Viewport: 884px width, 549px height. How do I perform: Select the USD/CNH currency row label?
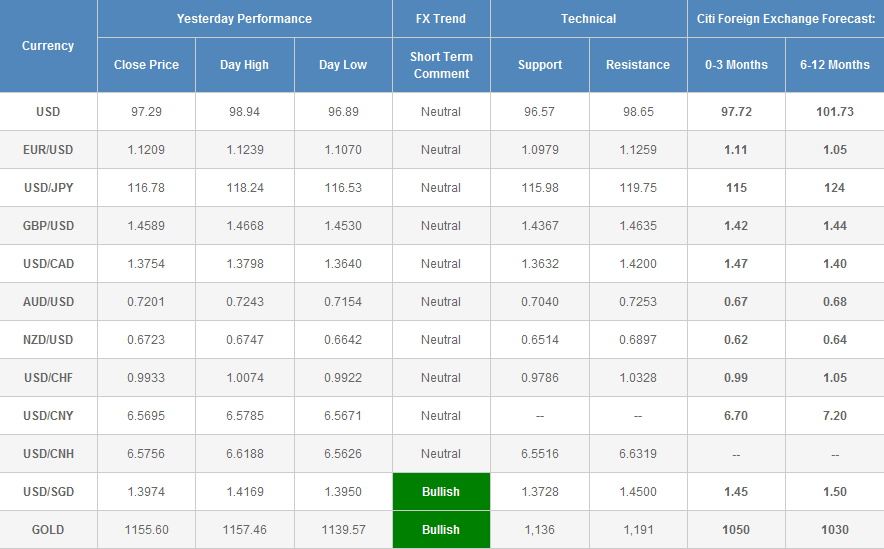[48, 454]
